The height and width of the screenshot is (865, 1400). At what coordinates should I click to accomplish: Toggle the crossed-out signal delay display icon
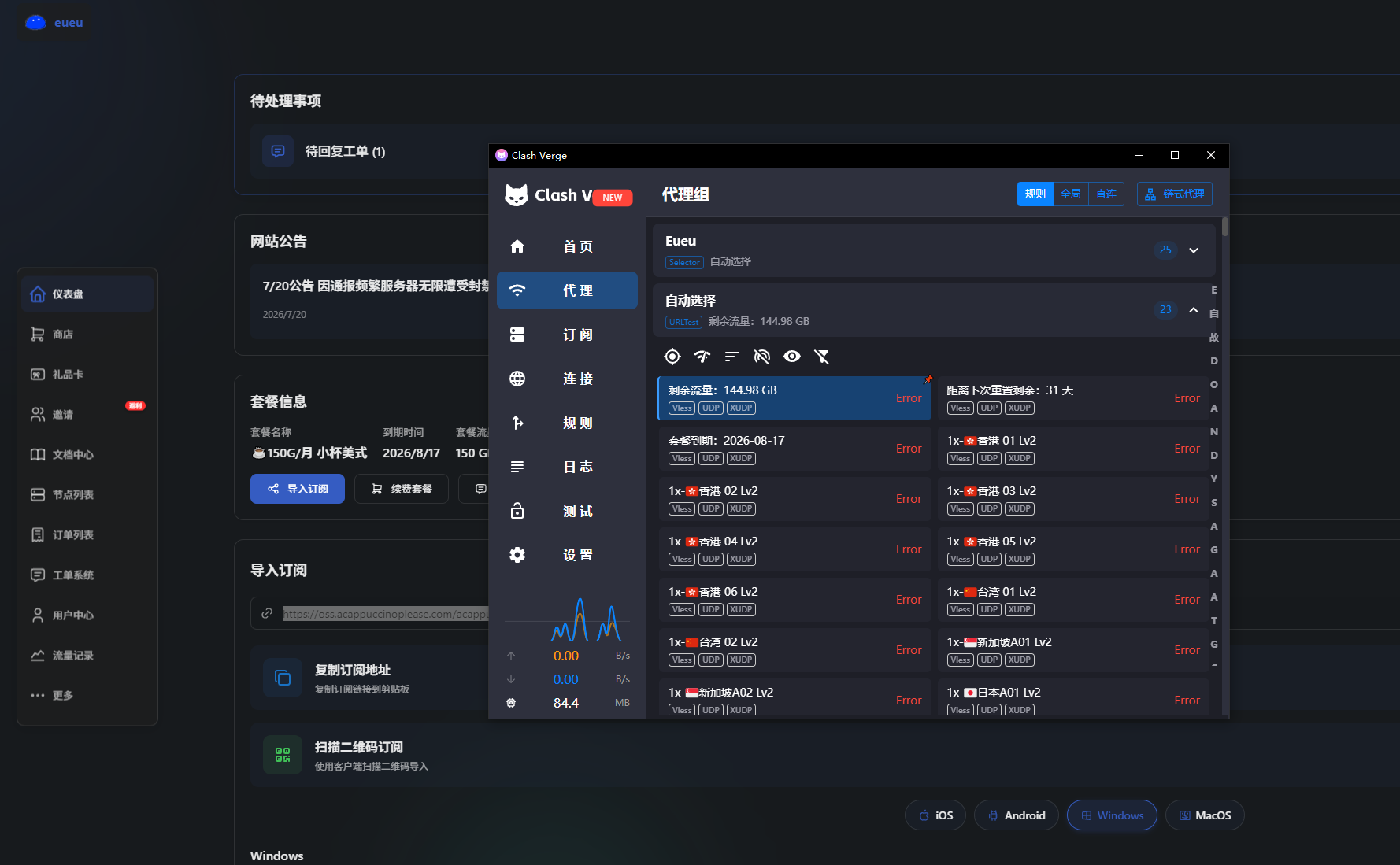click(762, 357)
